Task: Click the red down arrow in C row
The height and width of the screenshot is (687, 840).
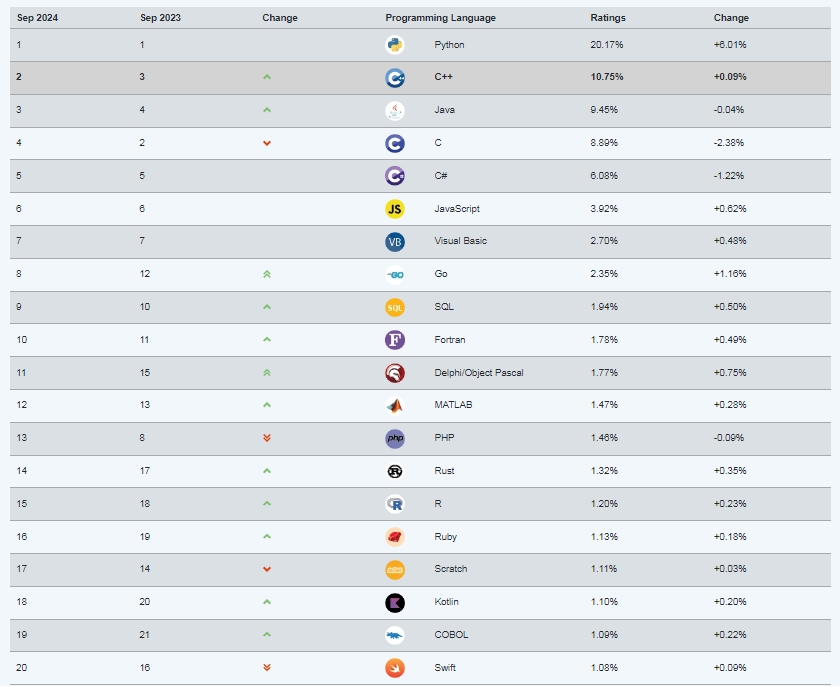Action: (267, 143)
